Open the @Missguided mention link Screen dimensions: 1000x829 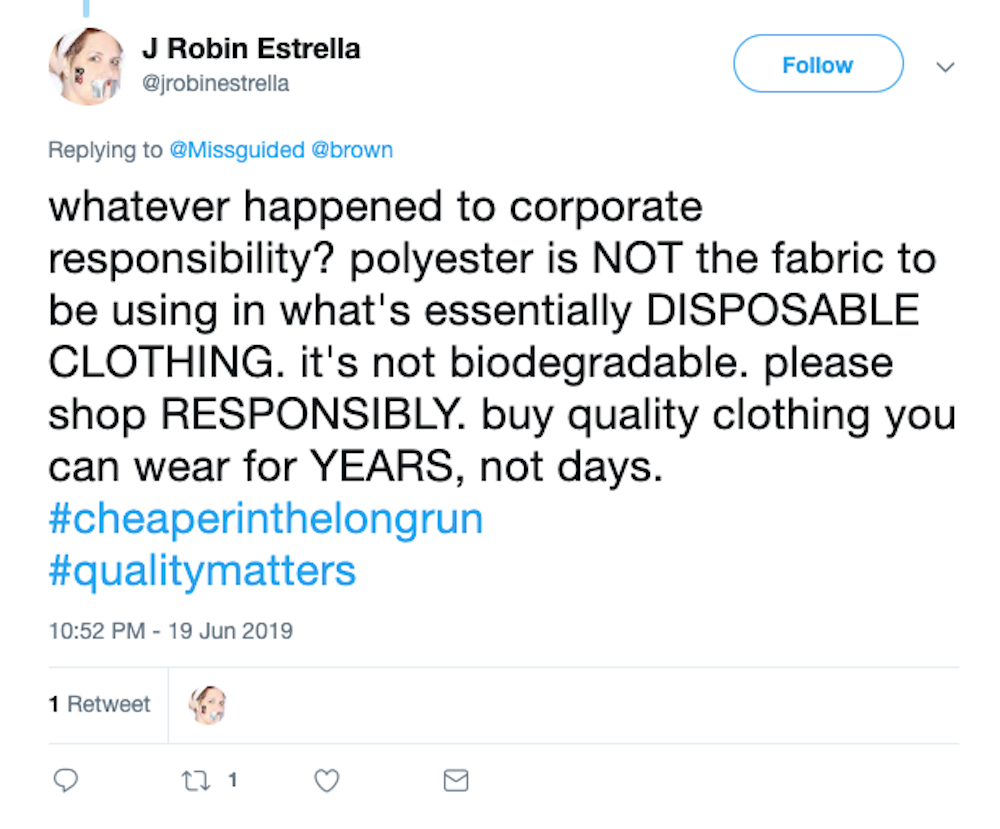(236, 150)
